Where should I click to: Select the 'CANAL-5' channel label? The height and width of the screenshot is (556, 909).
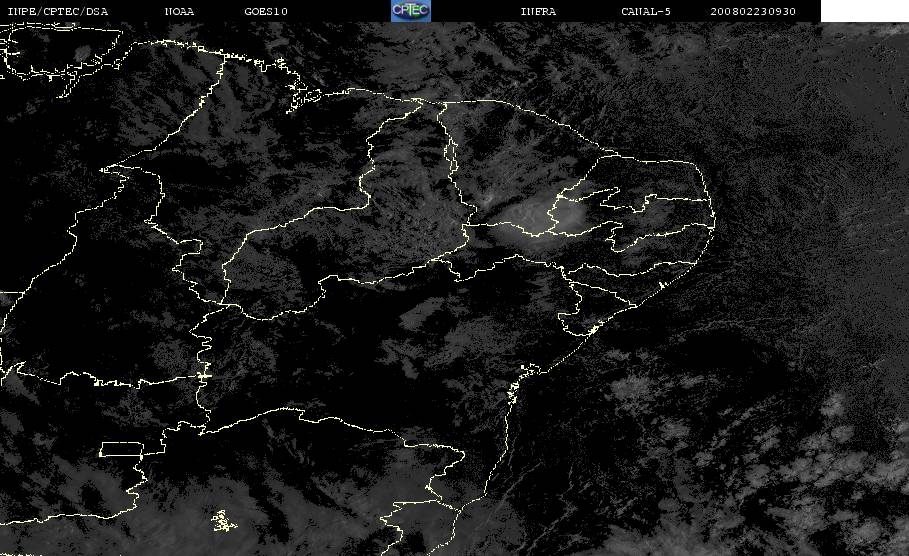point(646,11)
